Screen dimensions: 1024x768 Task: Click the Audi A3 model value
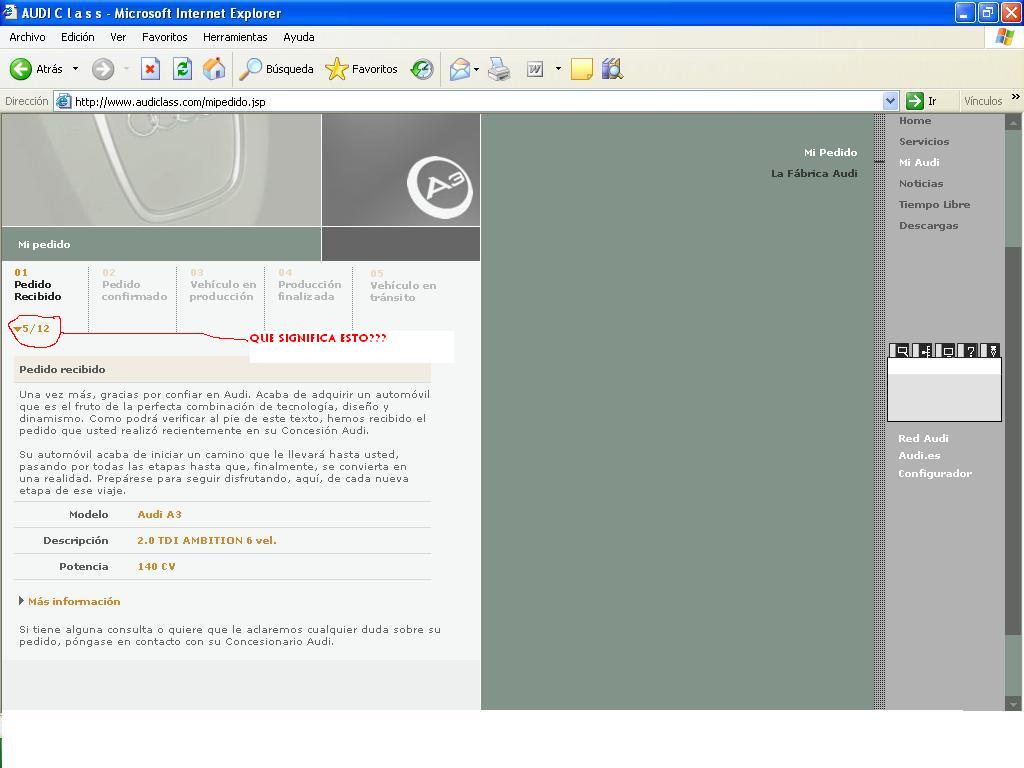click(x=159, y=515)
